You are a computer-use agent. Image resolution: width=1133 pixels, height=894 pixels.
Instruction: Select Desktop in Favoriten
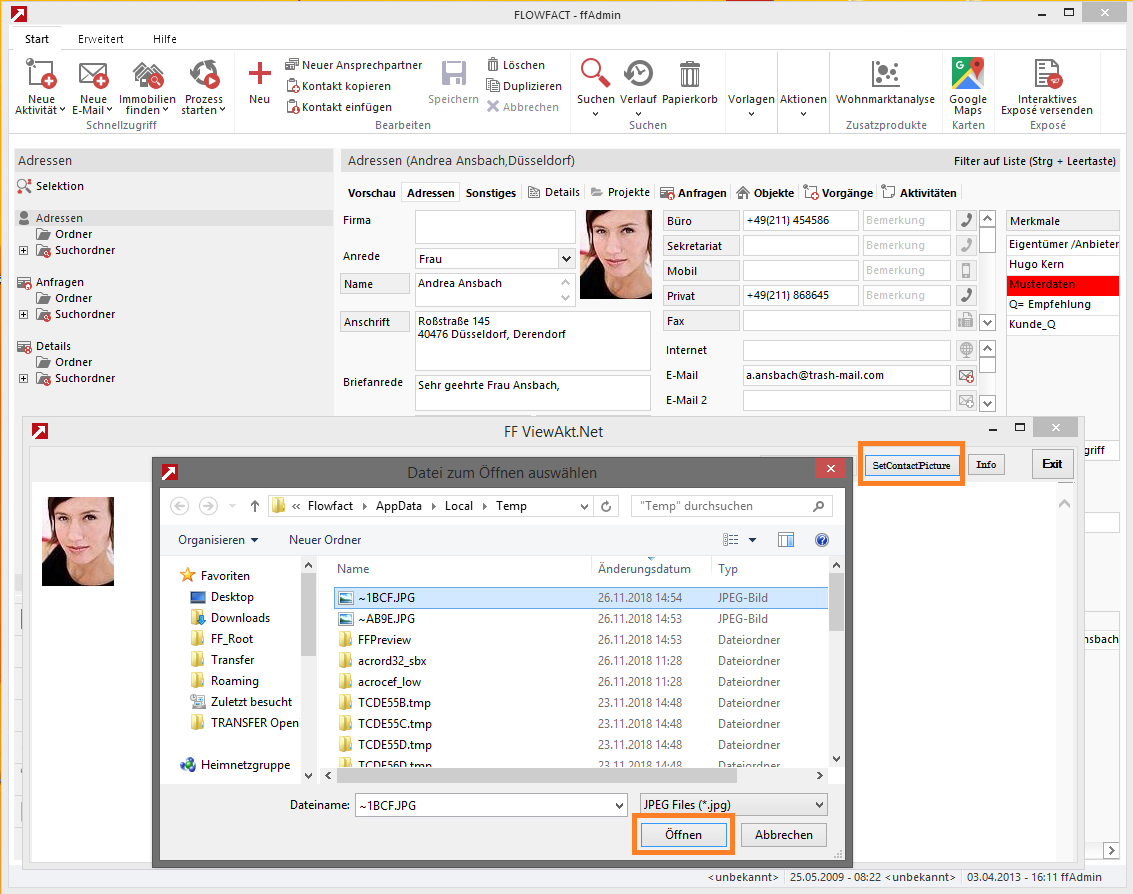coord(223,597)
